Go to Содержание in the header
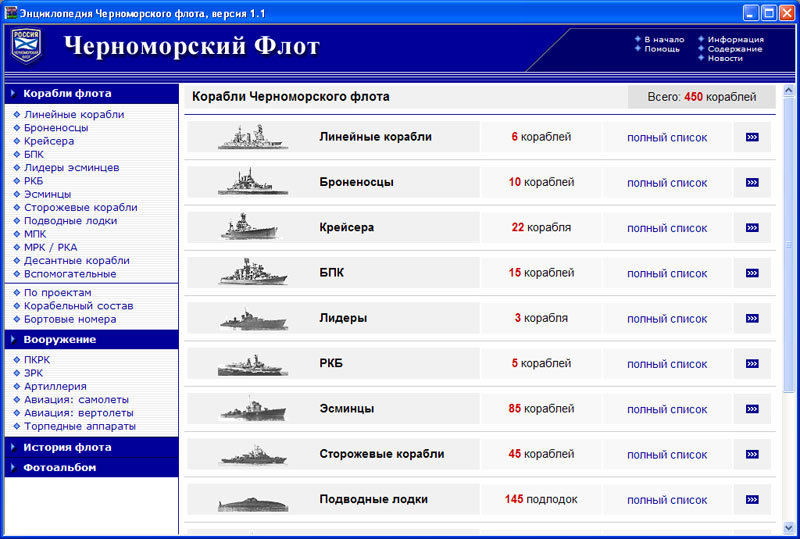The image size is (800, 539). click(735, 49)
